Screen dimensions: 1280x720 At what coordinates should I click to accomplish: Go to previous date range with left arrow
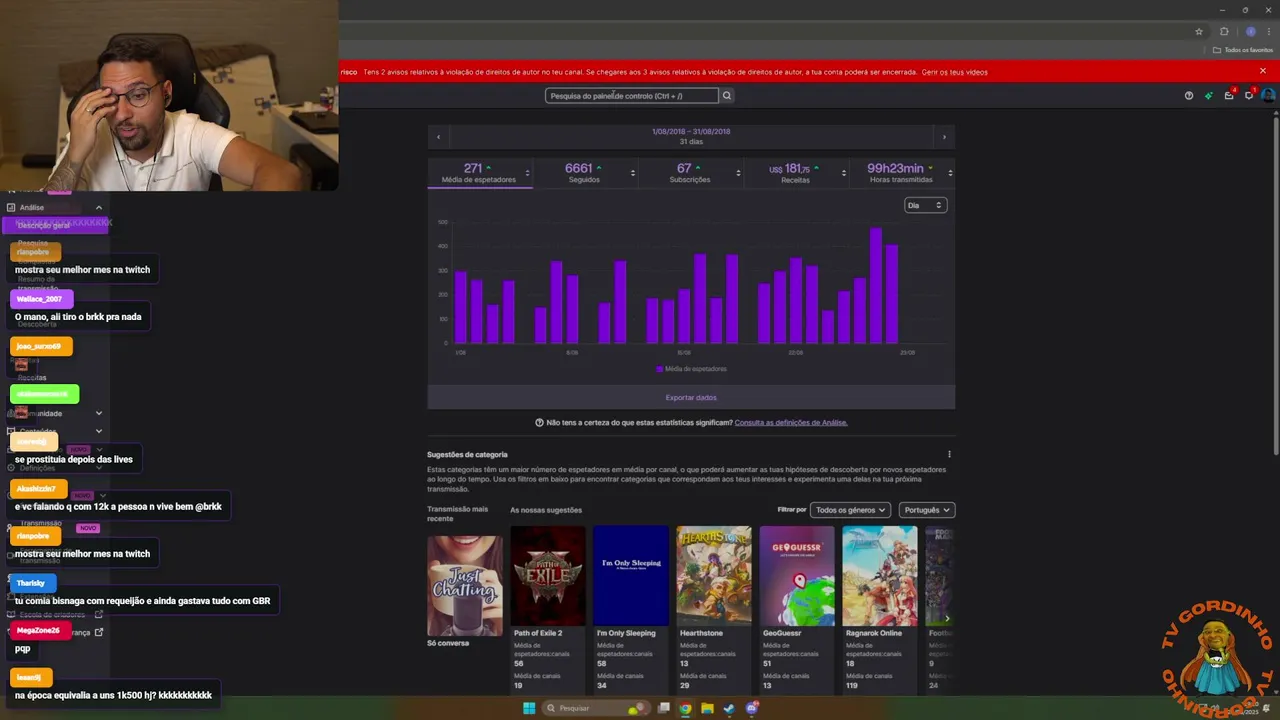coord(438,137)
